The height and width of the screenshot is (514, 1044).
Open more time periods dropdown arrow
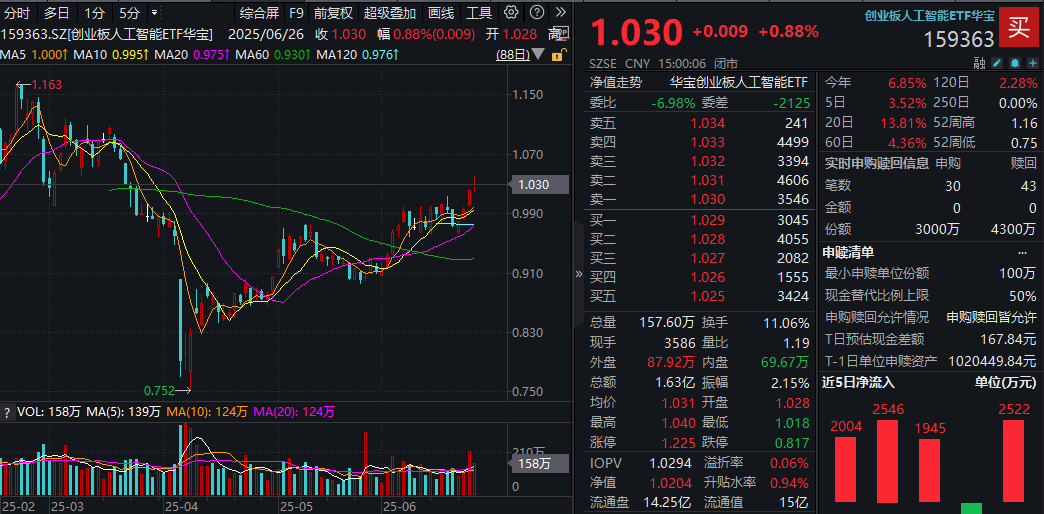[x=154, y=12]
